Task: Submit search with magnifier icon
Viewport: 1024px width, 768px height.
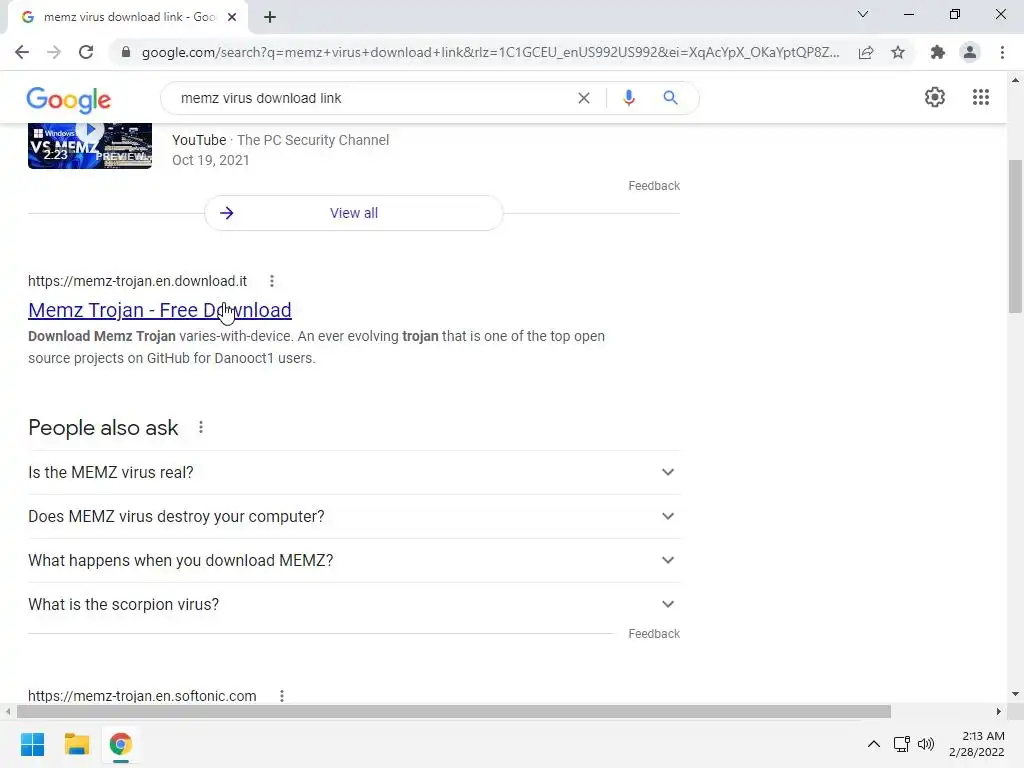Action: (x=670, y=98)
